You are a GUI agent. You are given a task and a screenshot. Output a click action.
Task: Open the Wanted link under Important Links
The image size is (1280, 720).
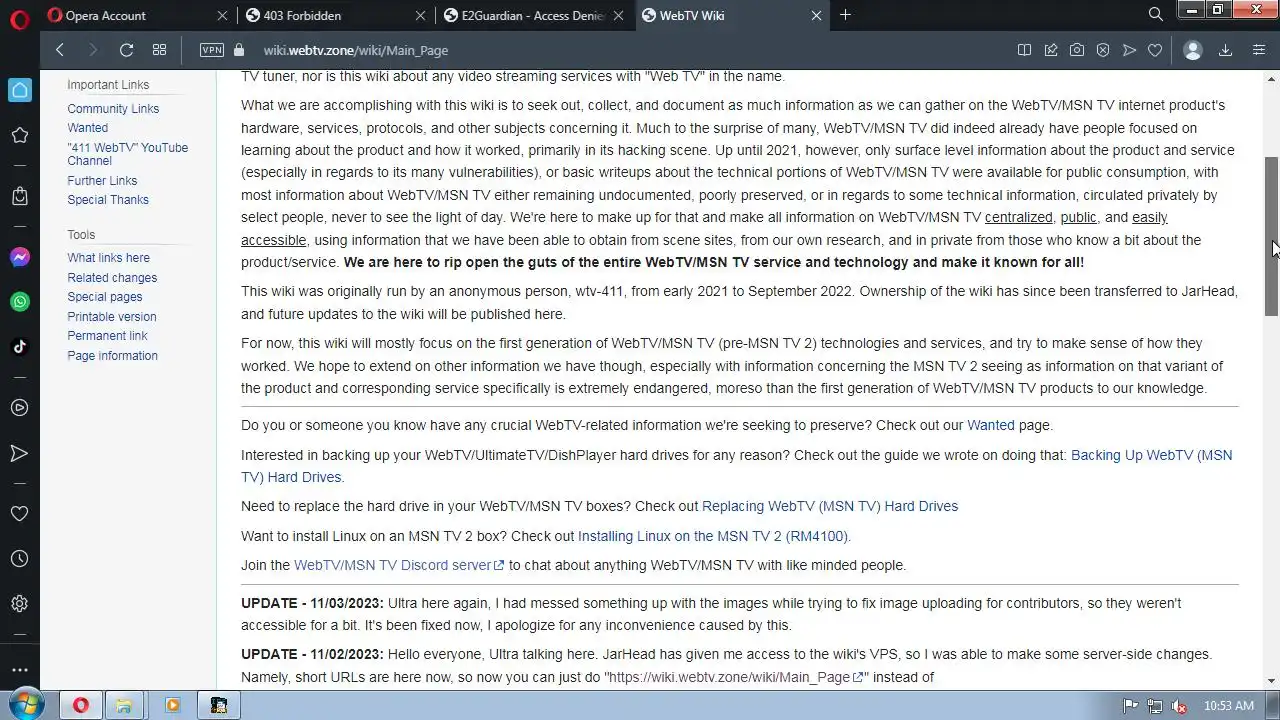coord(88,128)
